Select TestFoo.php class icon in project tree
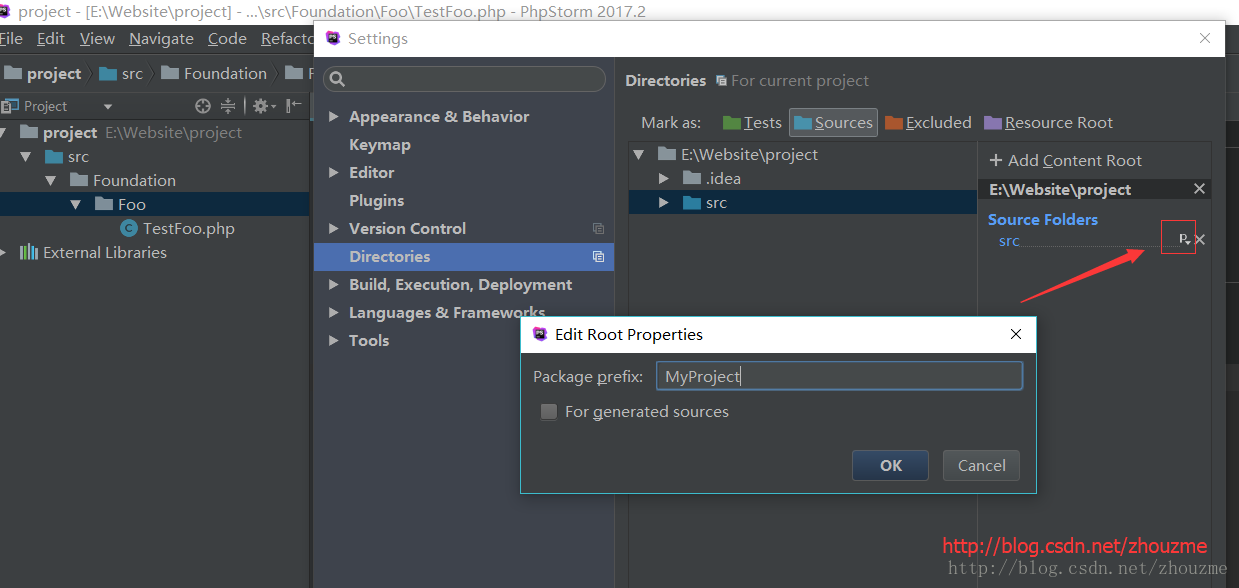The width and height of the screenshot is (1239, 588). coord(128,228)
